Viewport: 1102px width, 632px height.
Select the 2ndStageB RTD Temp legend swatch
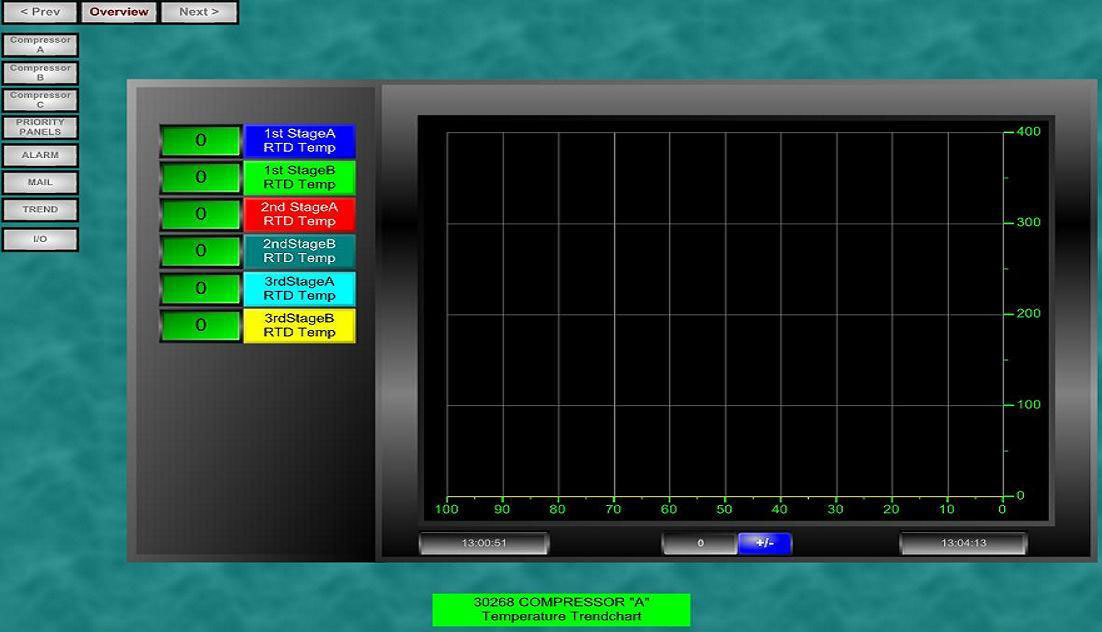pyautogui.click(x=299, y=251)
